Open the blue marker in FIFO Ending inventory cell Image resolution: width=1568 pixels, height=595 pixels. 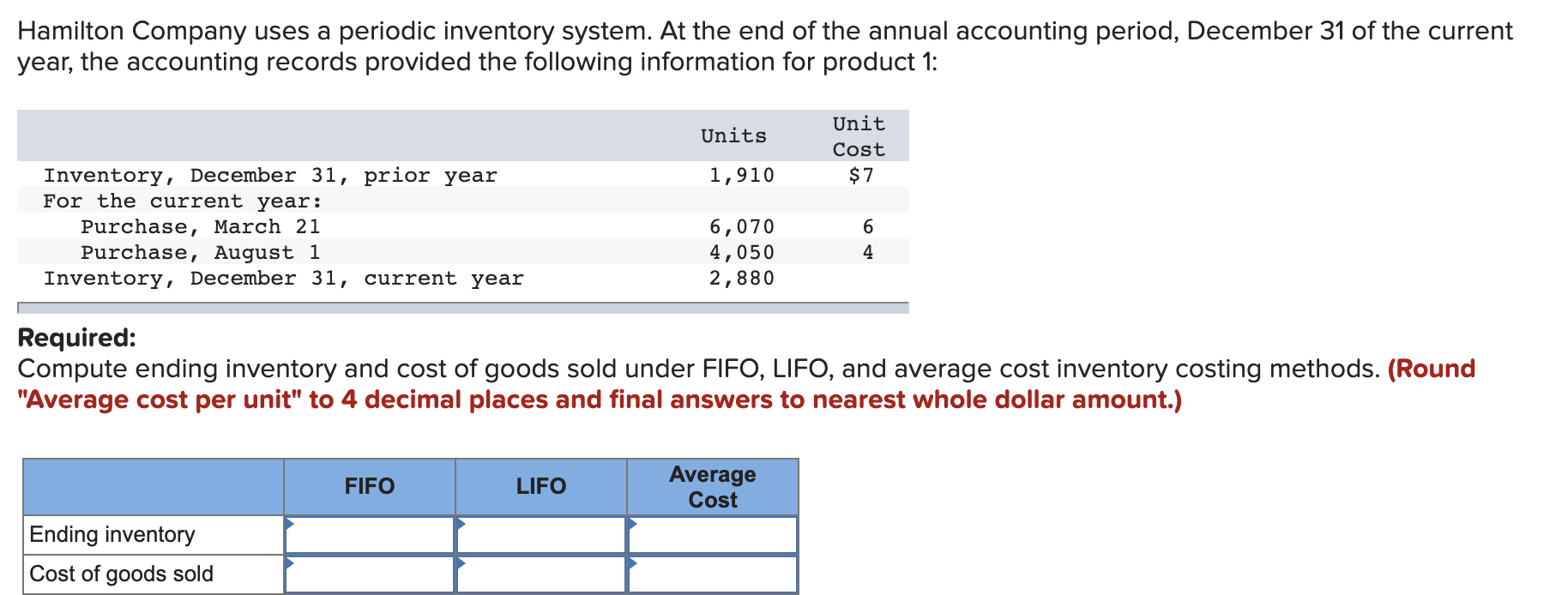click(290, 523)
